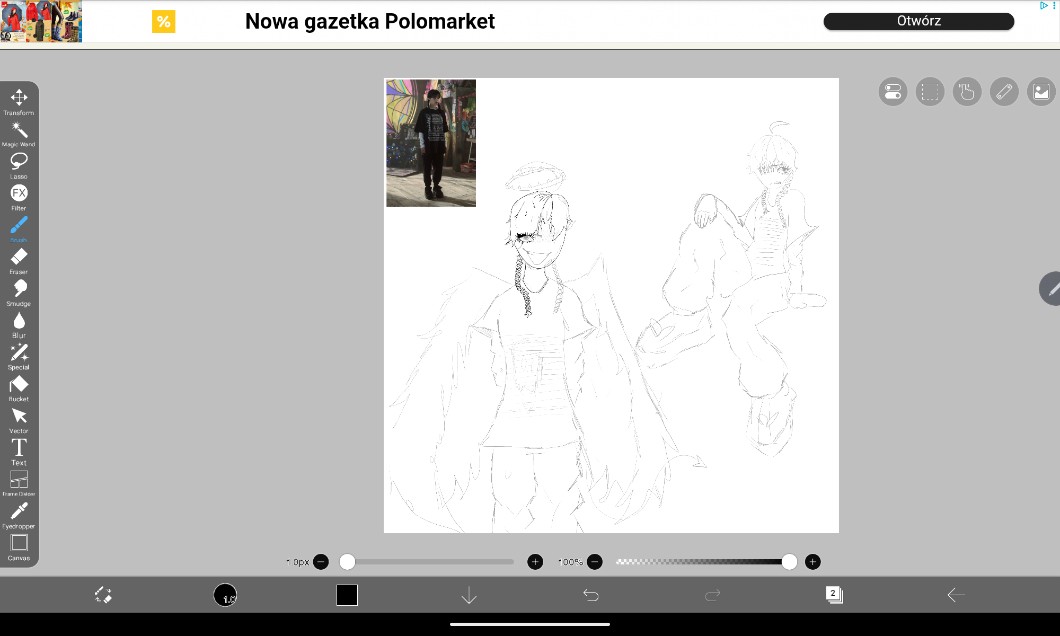The height and width of the screenshot is (636, 1060).
Task: Open the FX Filter tool
Action: click(19, 194)
